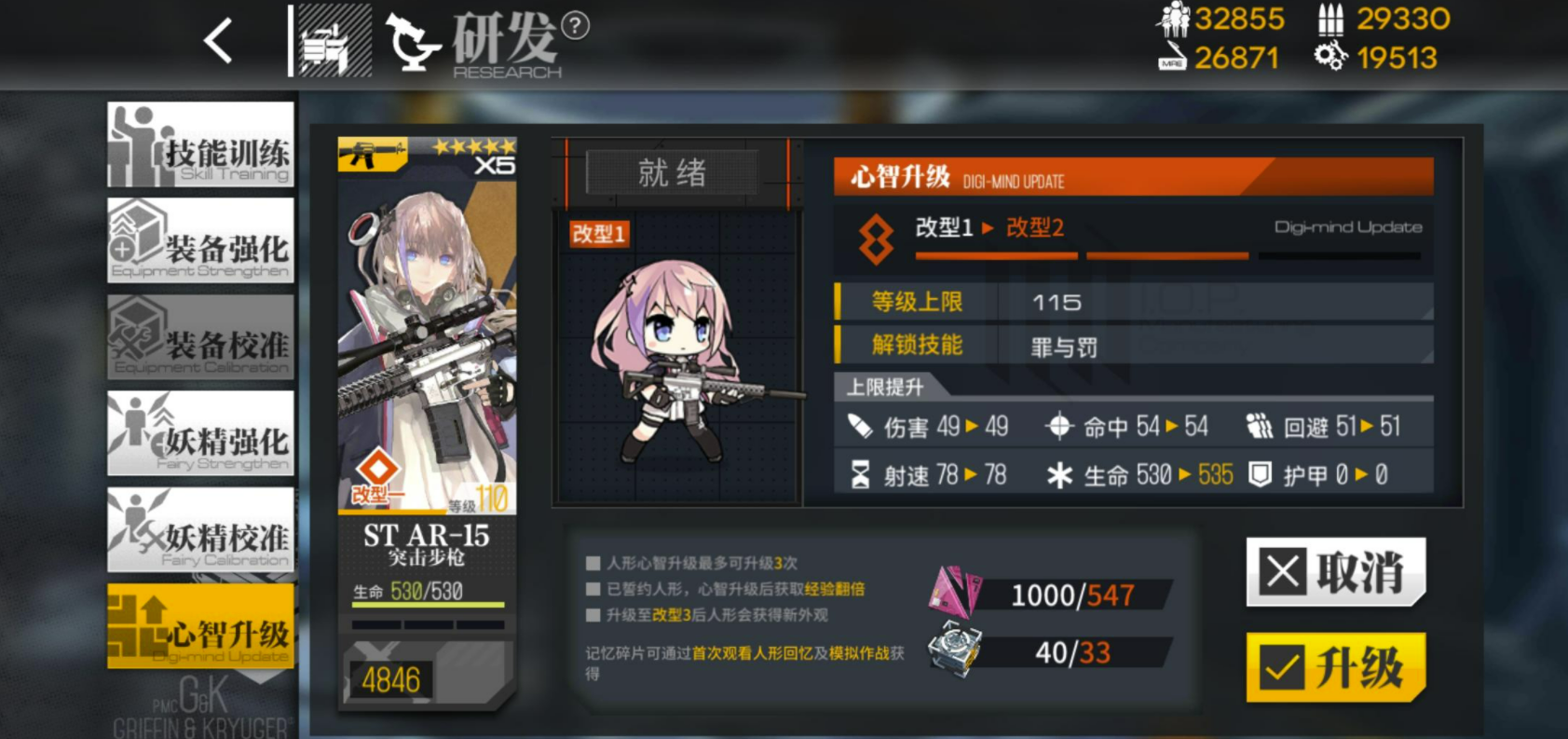Tap the parts gear resource icon
The width and height of the screenshot is (1568, 739).
coord(1330,57)
